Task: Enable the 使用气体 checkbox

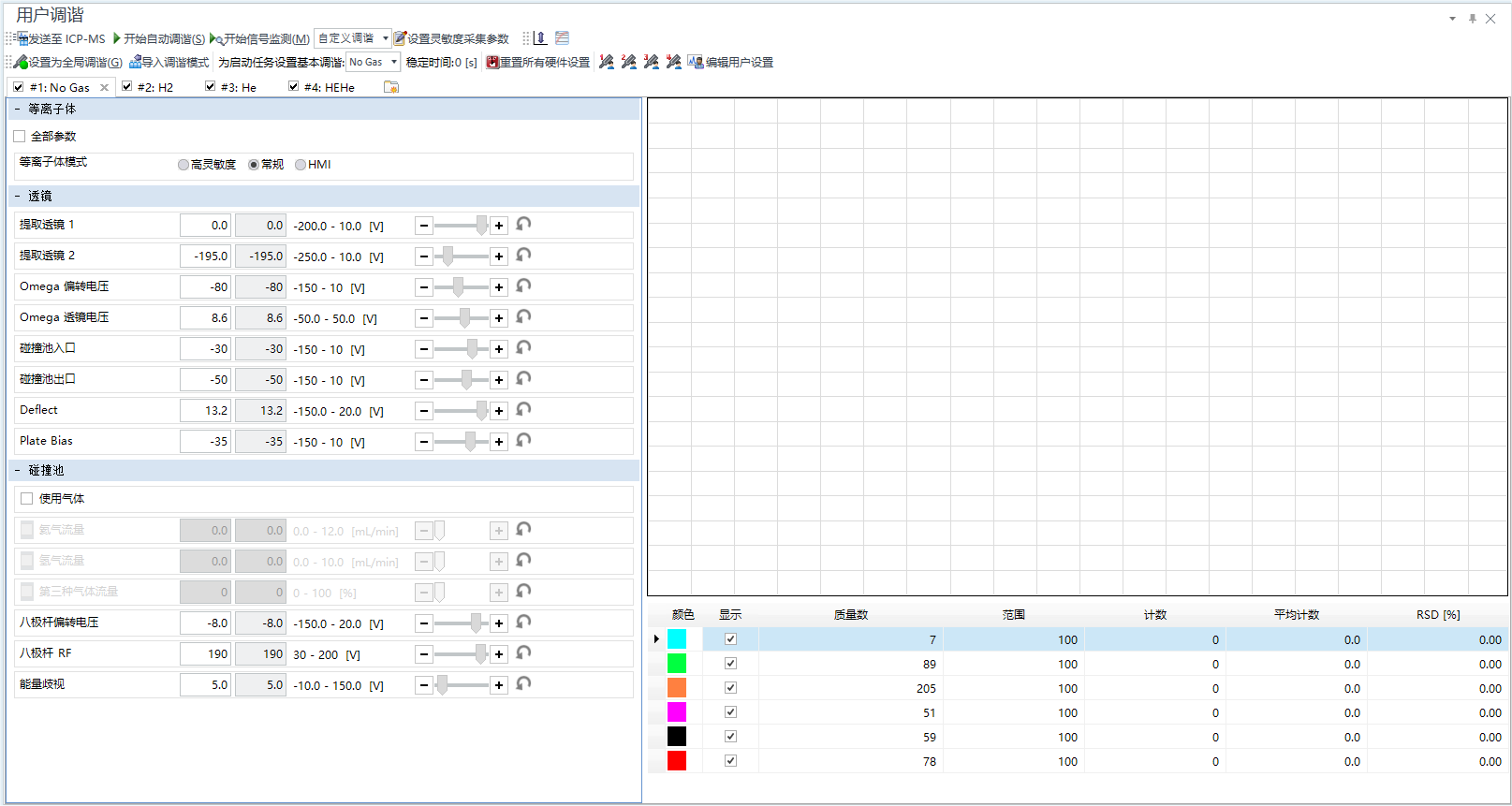Action: pos(27,499)
